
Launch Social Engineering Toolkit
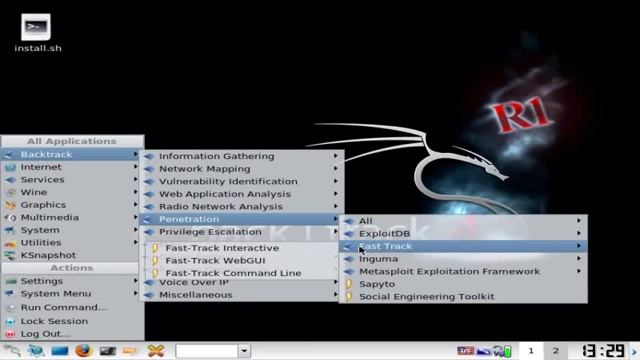coord(463,297)
